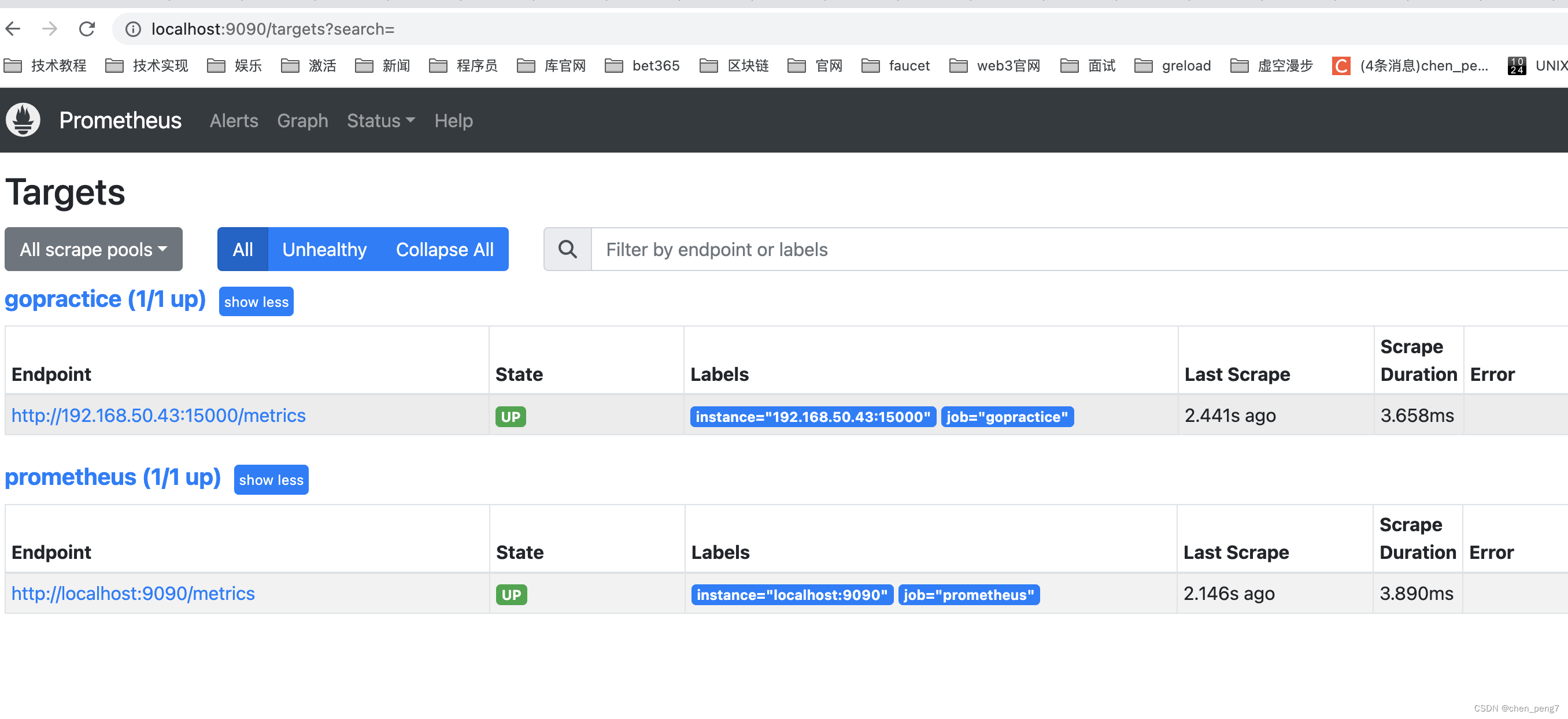Viewport: 1568px width, 719px height.
Task: Click the site info icon in address bar
Action: [133, 29]
